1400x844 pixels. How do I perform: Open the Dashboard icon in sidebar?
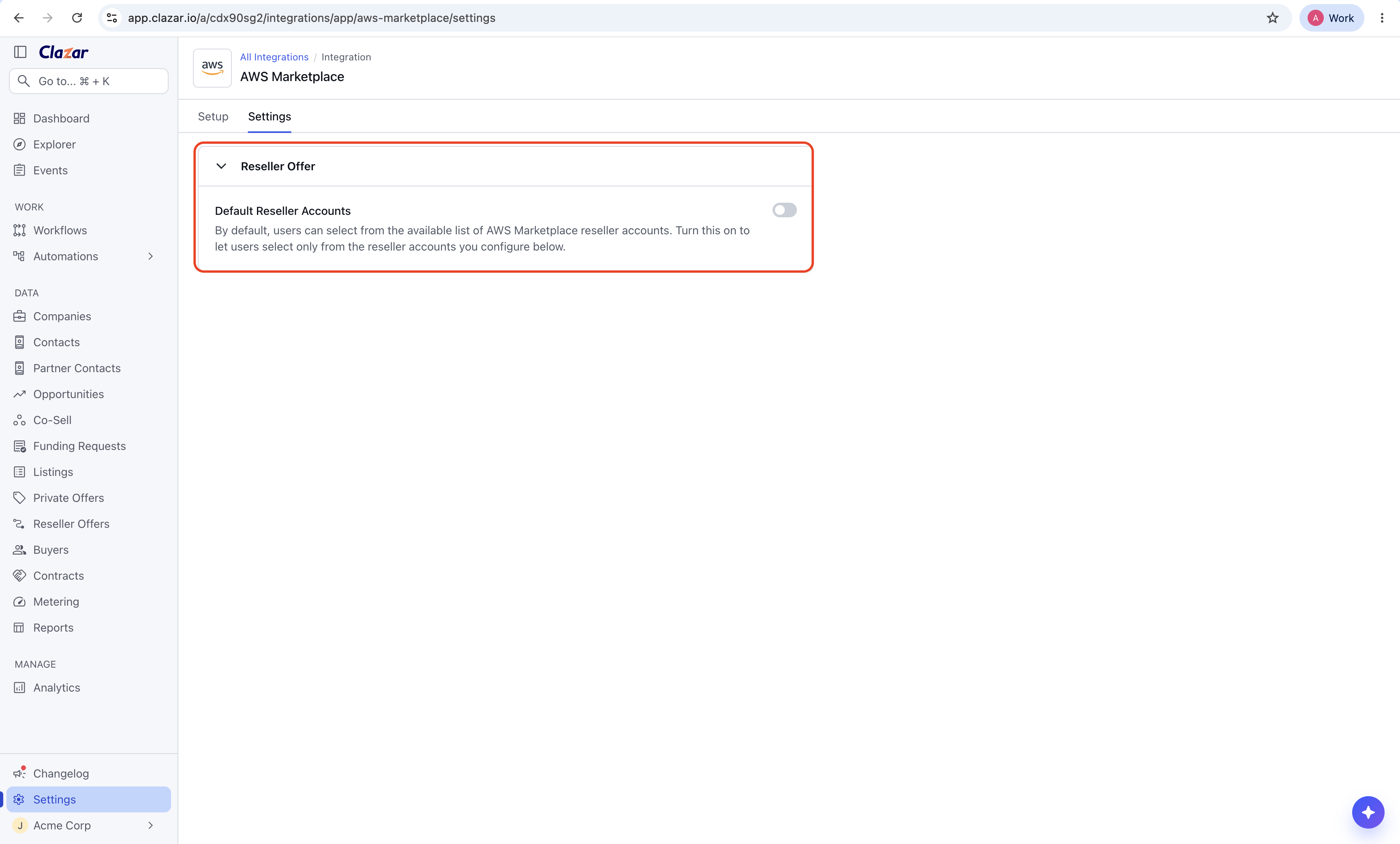click(x=19, y=118)
